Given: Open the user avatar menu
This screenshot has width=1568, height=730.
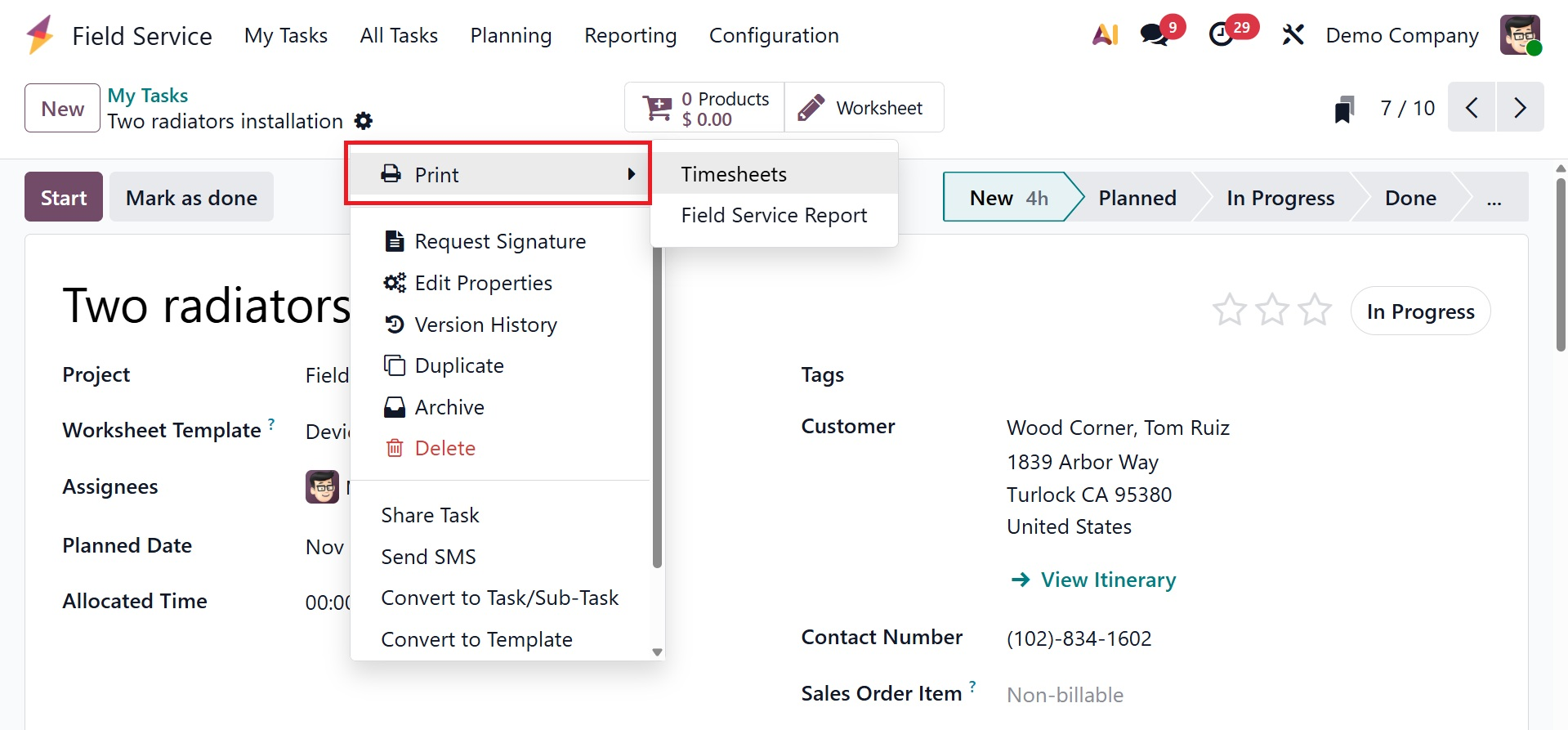Looking at the screenshot, I should [x=1520, y=35].
